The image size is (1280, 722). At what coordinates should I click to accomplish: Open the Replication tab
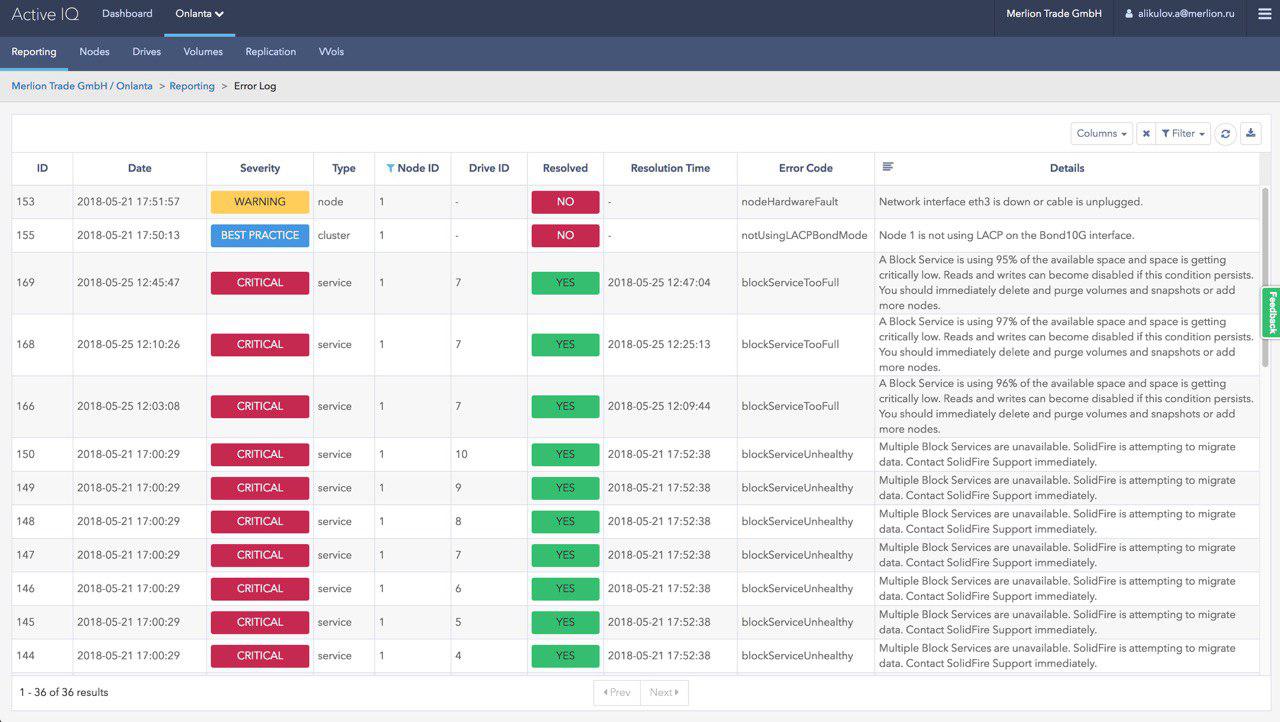pos(271,52)
